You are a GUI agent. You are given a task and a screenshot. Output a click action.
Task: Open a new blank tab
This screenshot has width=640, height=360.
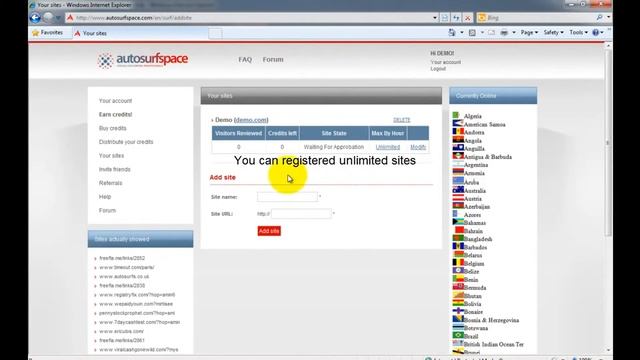click(216, 33)
